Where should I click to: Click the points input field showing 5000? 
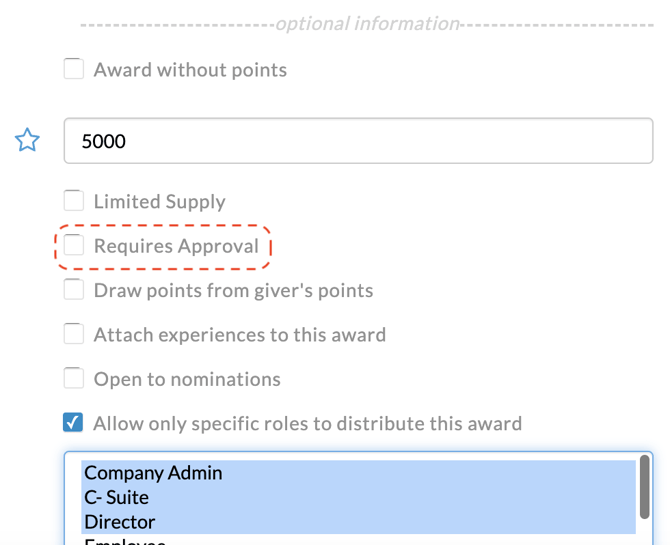tap(358, 141)
